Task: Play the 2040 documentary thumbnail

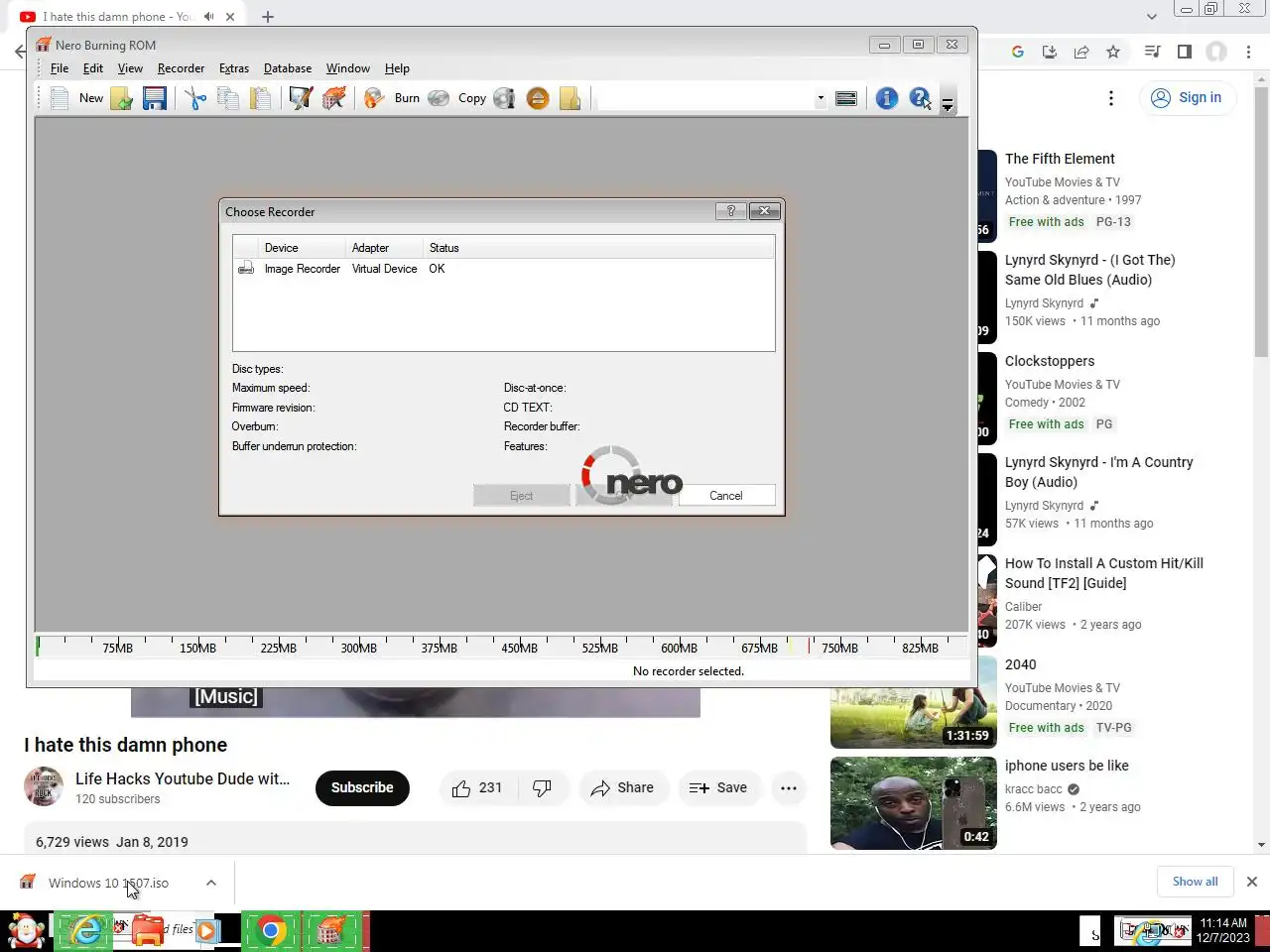Action: pyautogui.click(x=914, y=702)
